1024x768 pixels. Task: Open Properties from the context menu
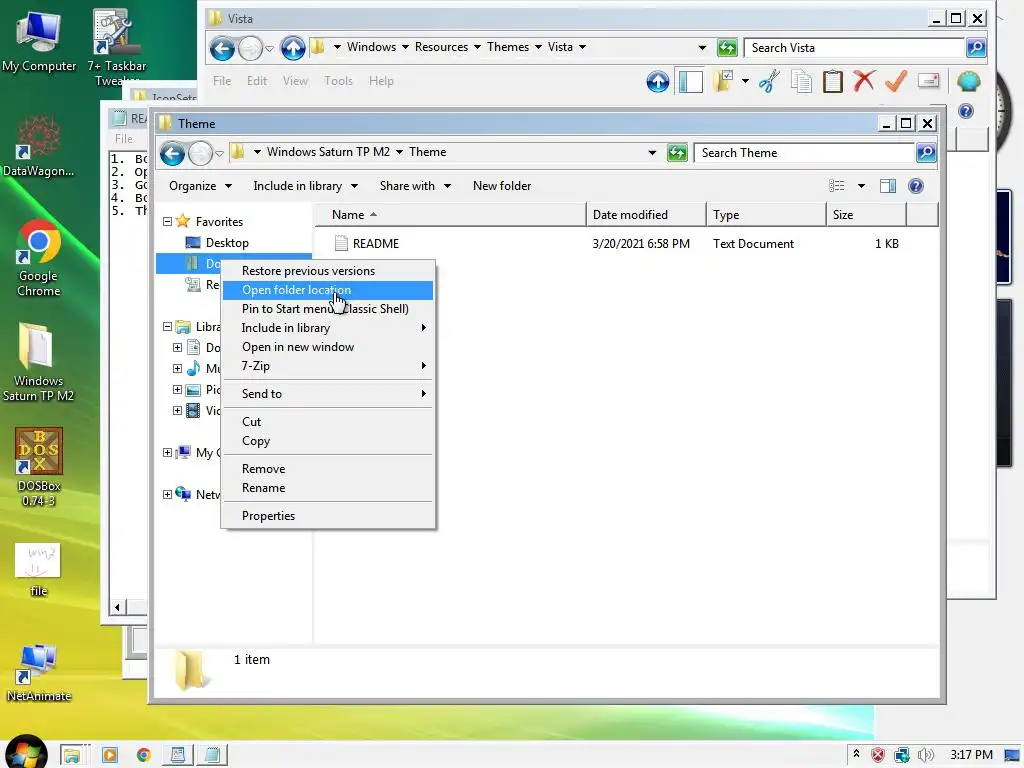coord(328,516)
